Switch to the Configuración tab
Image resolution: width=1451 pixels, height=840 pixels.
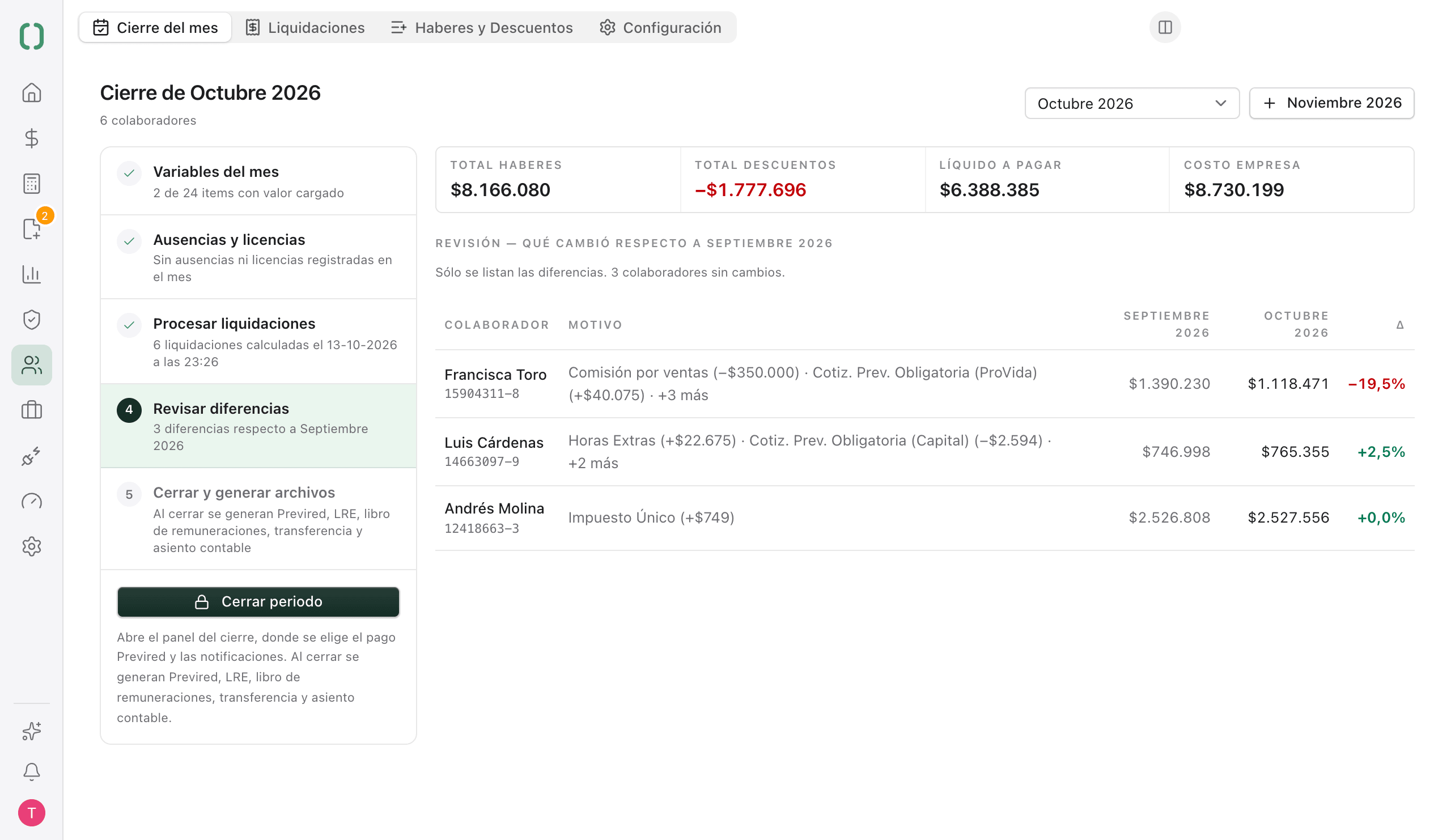click(660, 28)
